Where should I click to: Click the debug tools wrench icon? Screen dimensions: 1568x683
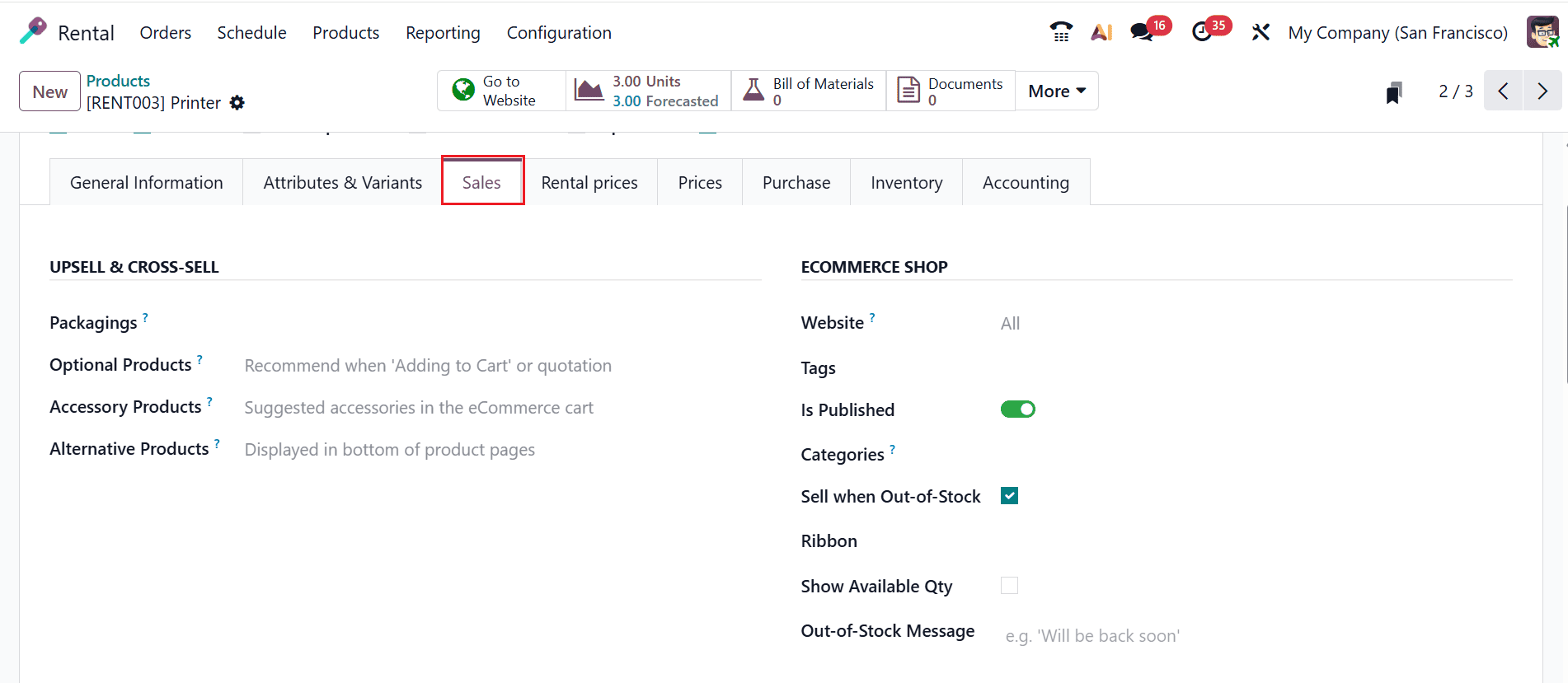(1261, 32)
